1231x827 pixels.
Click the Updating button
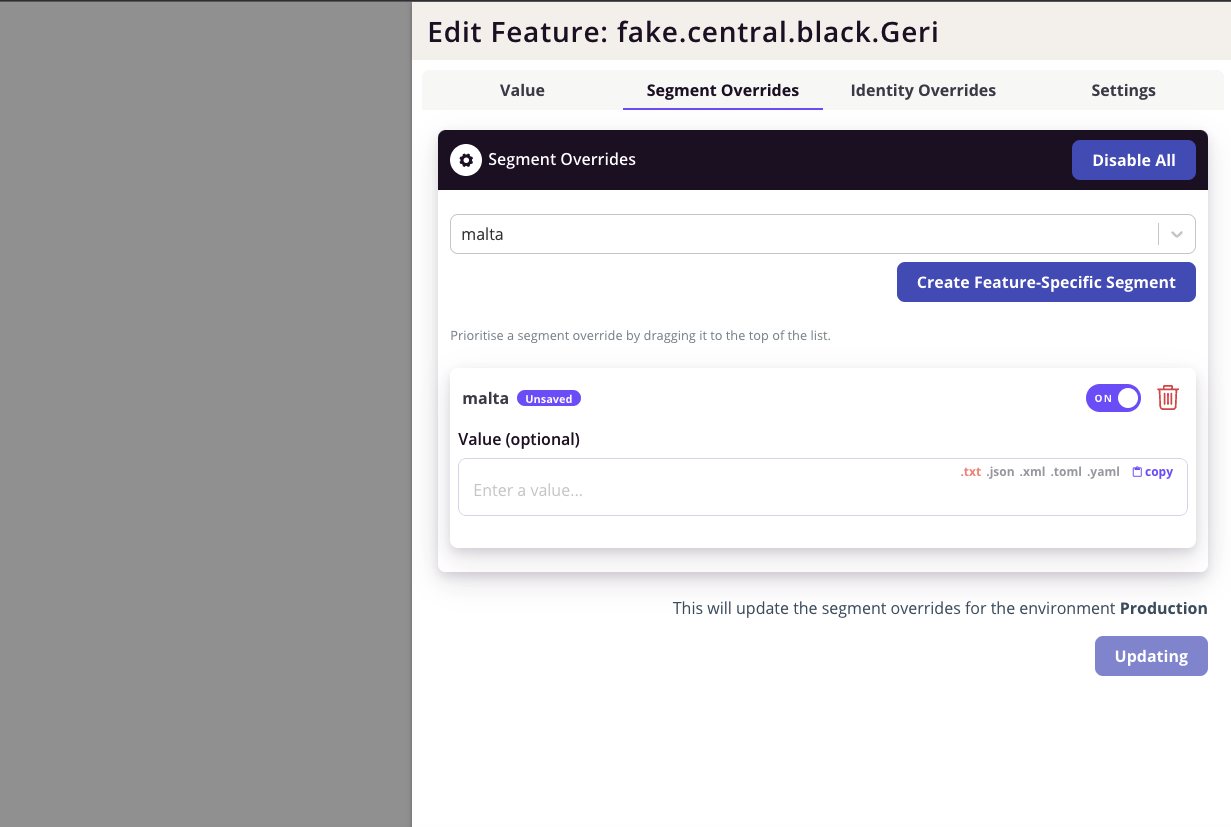(1151, 656)
